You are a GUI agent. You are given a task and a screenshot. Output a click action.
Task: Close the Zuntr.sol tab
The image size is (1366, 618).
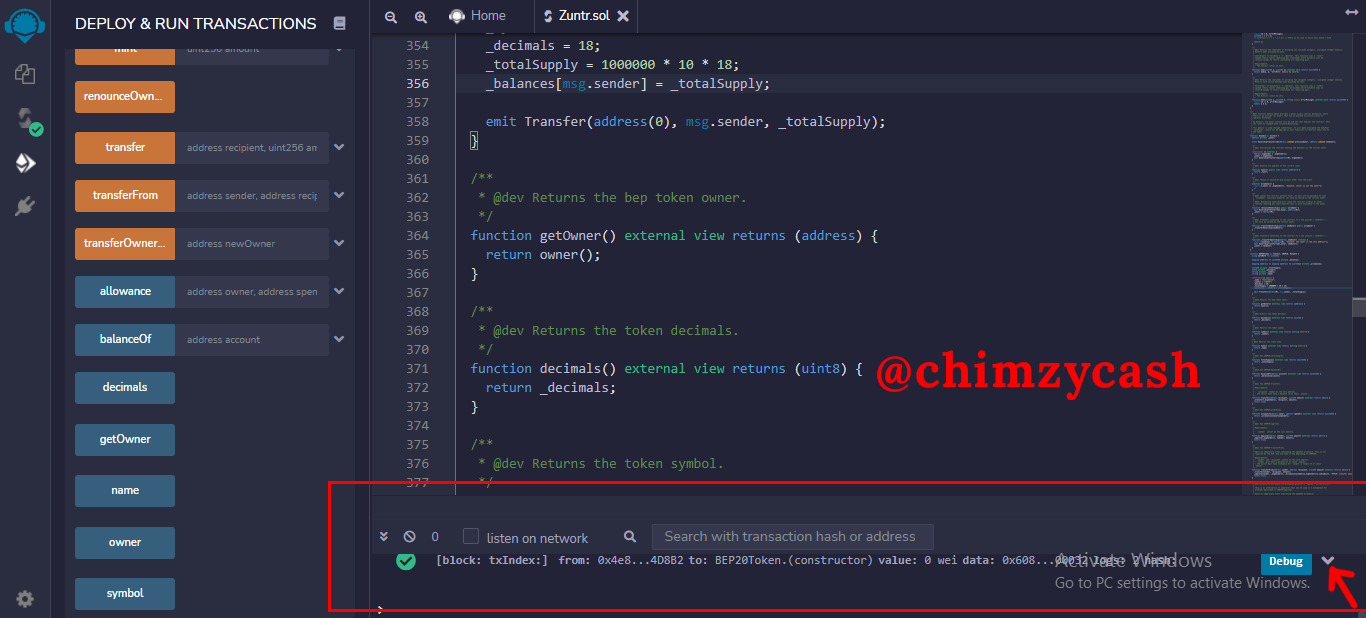point(623,16)
